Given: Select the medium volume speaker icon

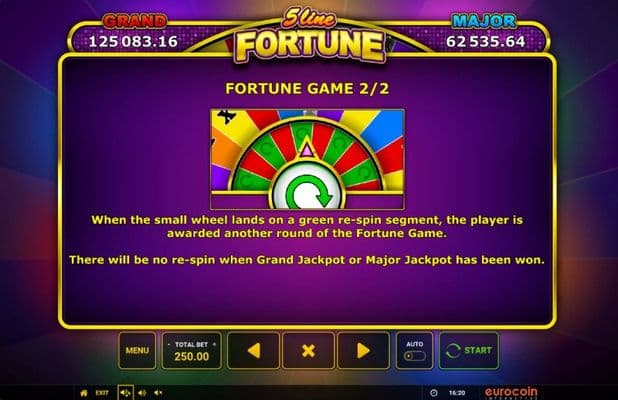Looking at the screenshot, I should [x=142, y=393].
